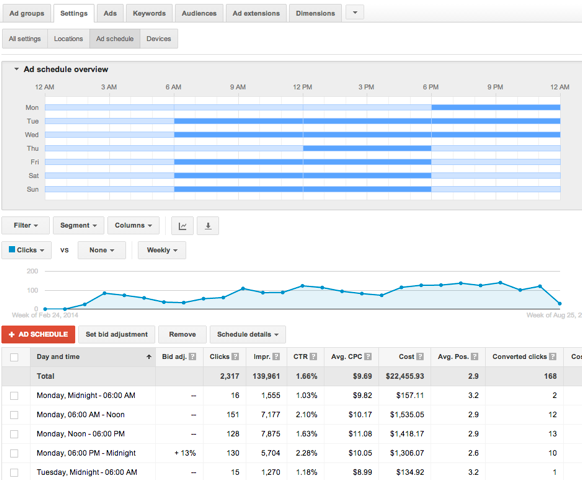Click total clicks value 2,317
Screen dimensions: 582x480
click(x=229, y=376)
